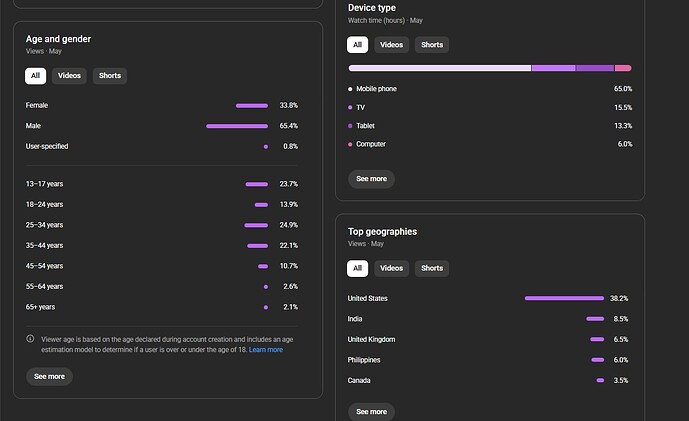Select the All chip under Top geographies

click(x=358, y=268)
